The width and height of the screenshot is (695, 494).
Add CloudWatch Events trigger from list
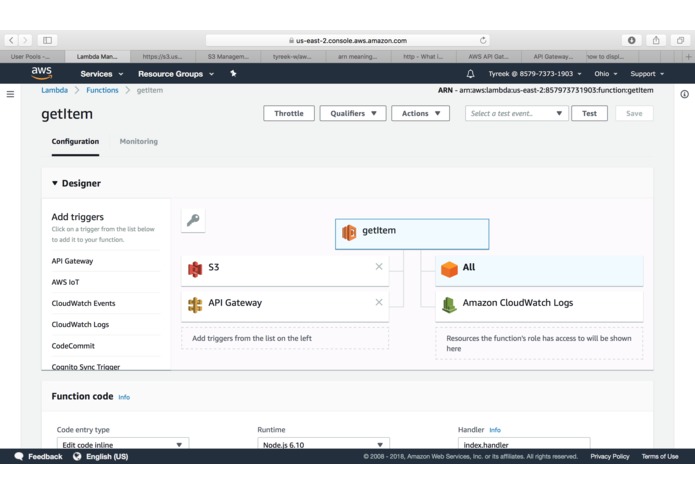pyautogui.click(x=83, y=303)
